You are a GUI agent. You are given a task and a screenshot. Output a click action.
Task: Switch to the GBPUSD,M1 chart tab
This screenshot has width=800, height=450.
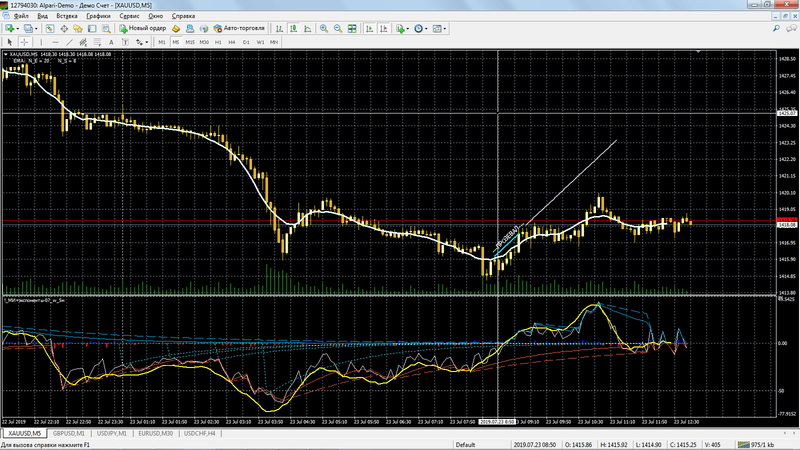point(70,434)
